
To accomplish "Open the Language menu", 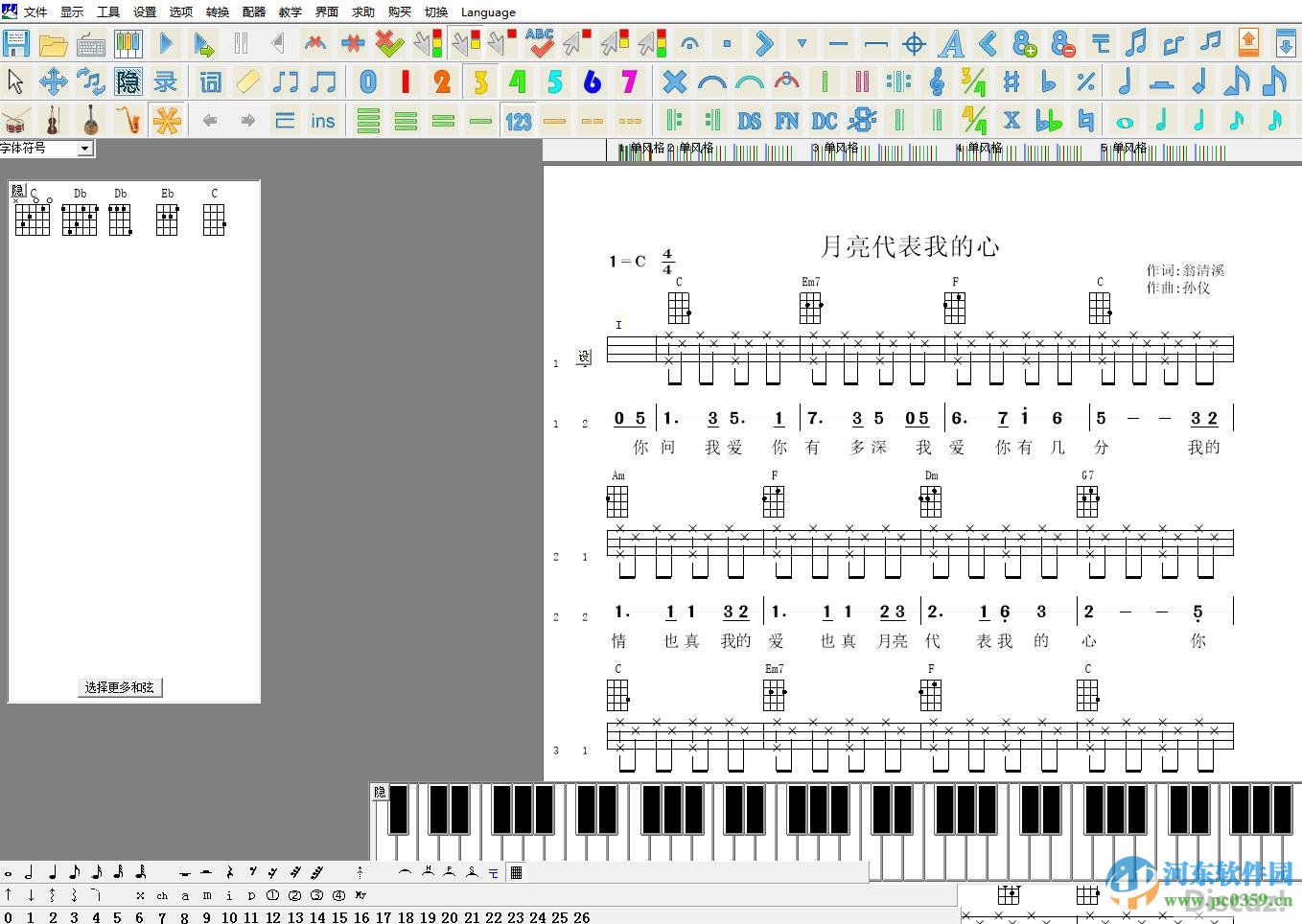I will [488, 12].
